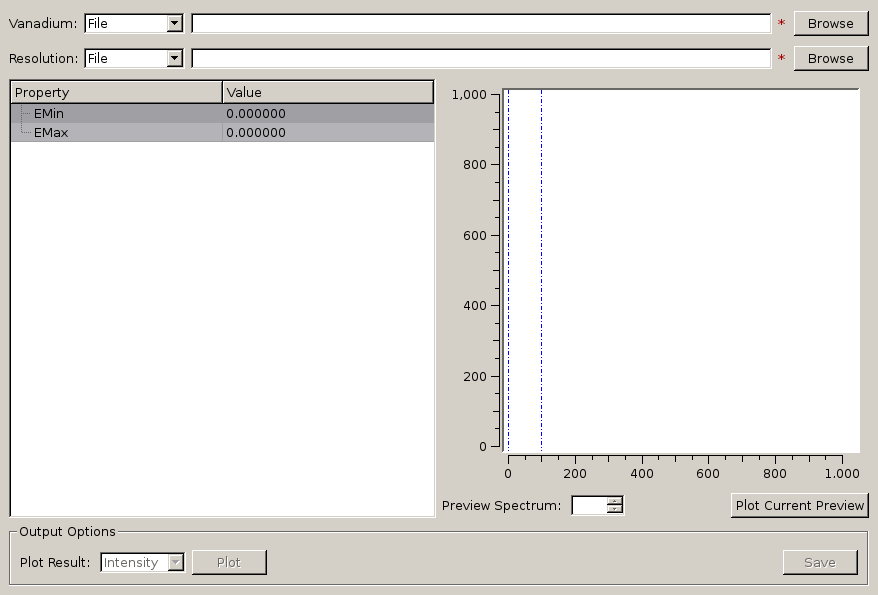Image resolution: width=878 pixels, height=595 pixels.
Task: Click the Plot button in Output Options
Action: coord(229,562)
